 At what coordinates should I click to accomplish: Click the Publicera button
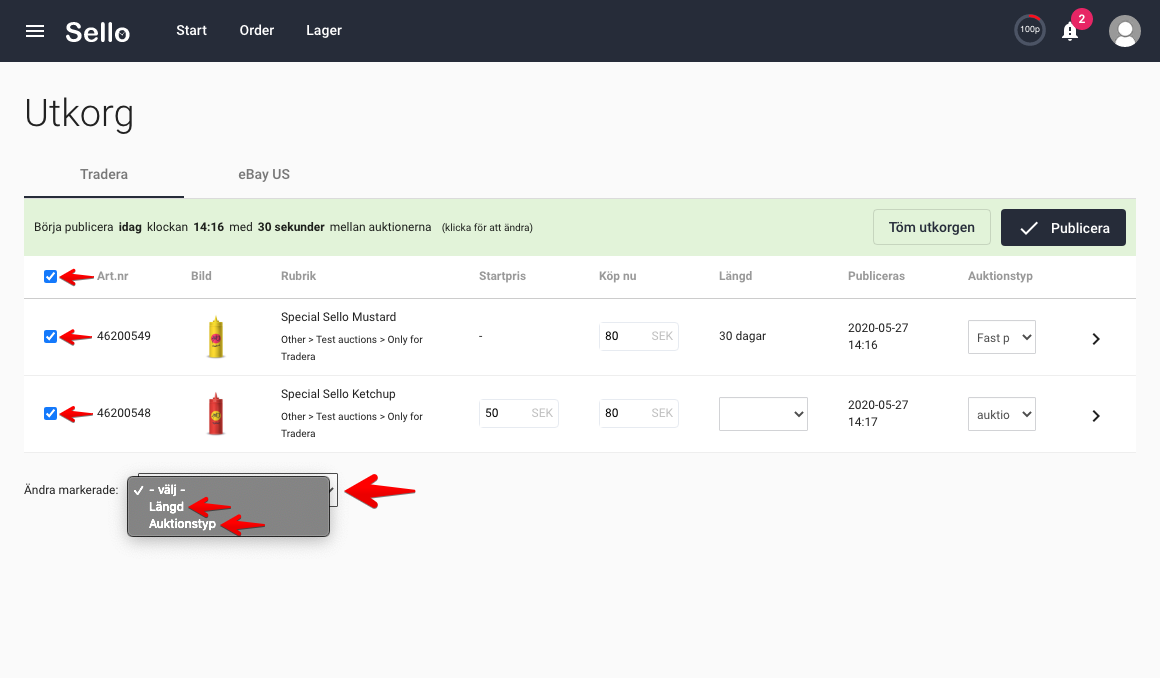point(1063,227)
